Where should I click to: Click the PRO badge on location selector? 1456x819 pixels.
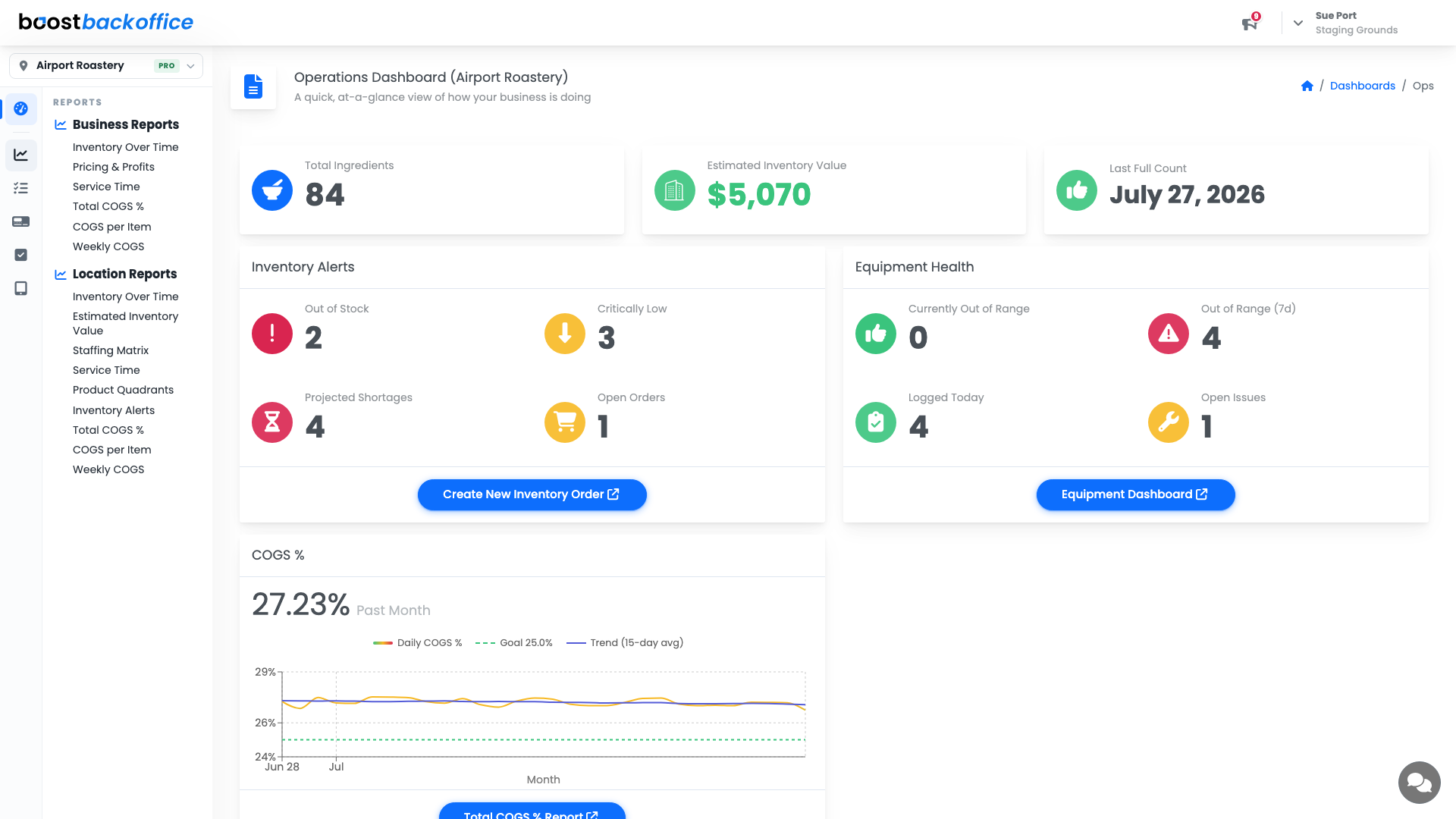tap(166, 66)
